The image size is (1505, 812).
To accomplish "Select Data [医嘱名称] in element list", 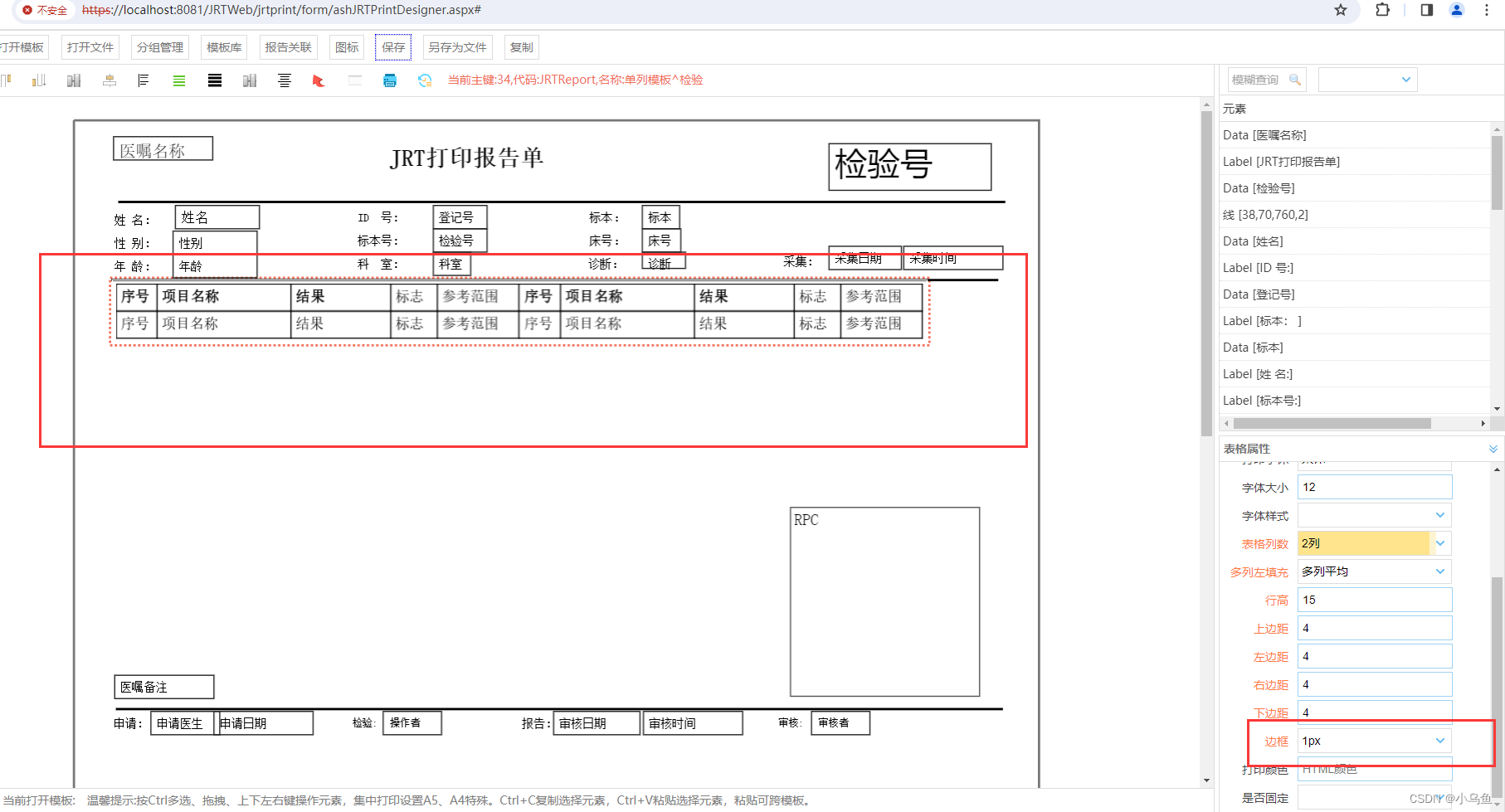I will tap(1356, 135).
